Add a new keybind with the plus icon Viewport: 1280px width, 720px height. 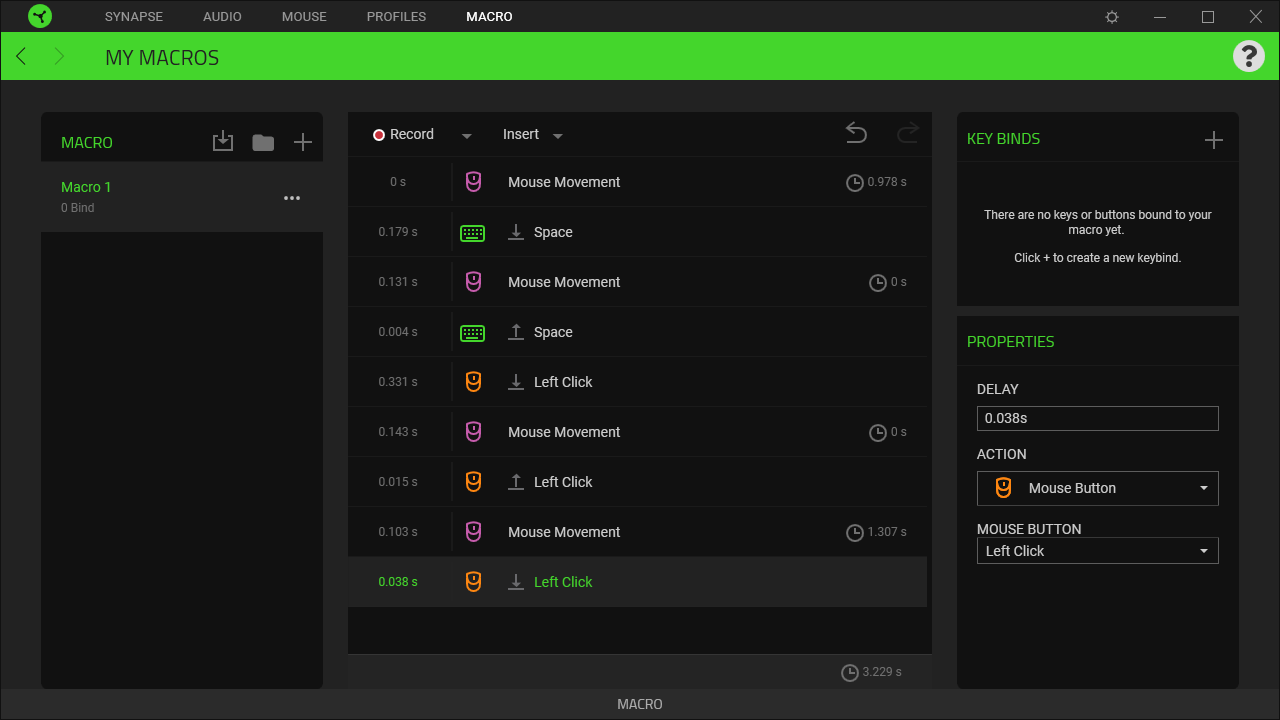(1214, 139)
